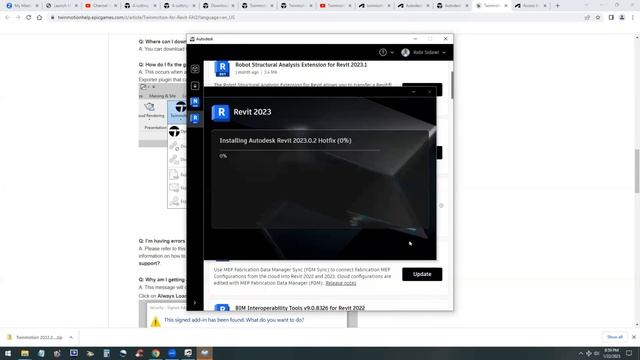Close the Chrome download bar
640x360 pixels.
(x=633, y=337)
